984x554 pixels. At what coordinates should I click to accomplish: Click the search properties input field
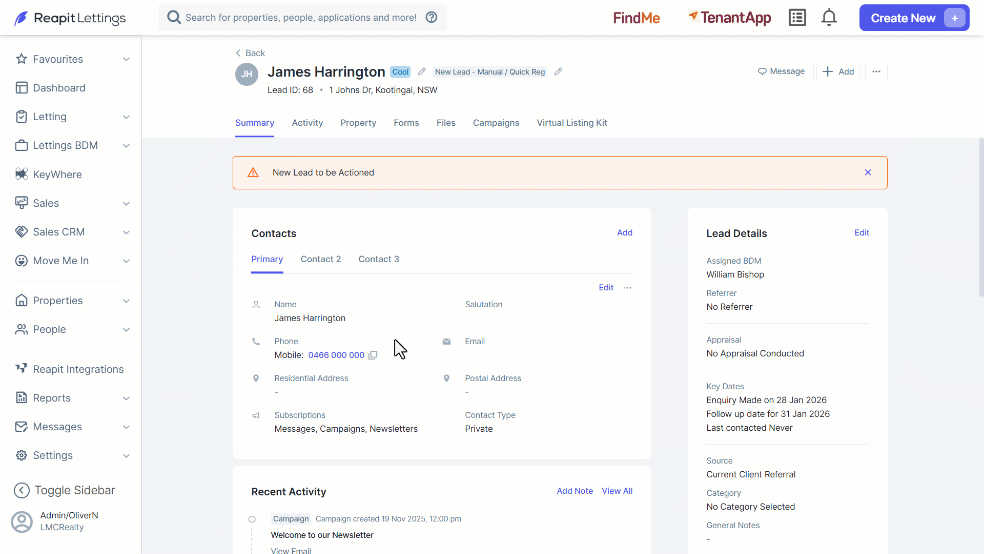coord(301,18)
